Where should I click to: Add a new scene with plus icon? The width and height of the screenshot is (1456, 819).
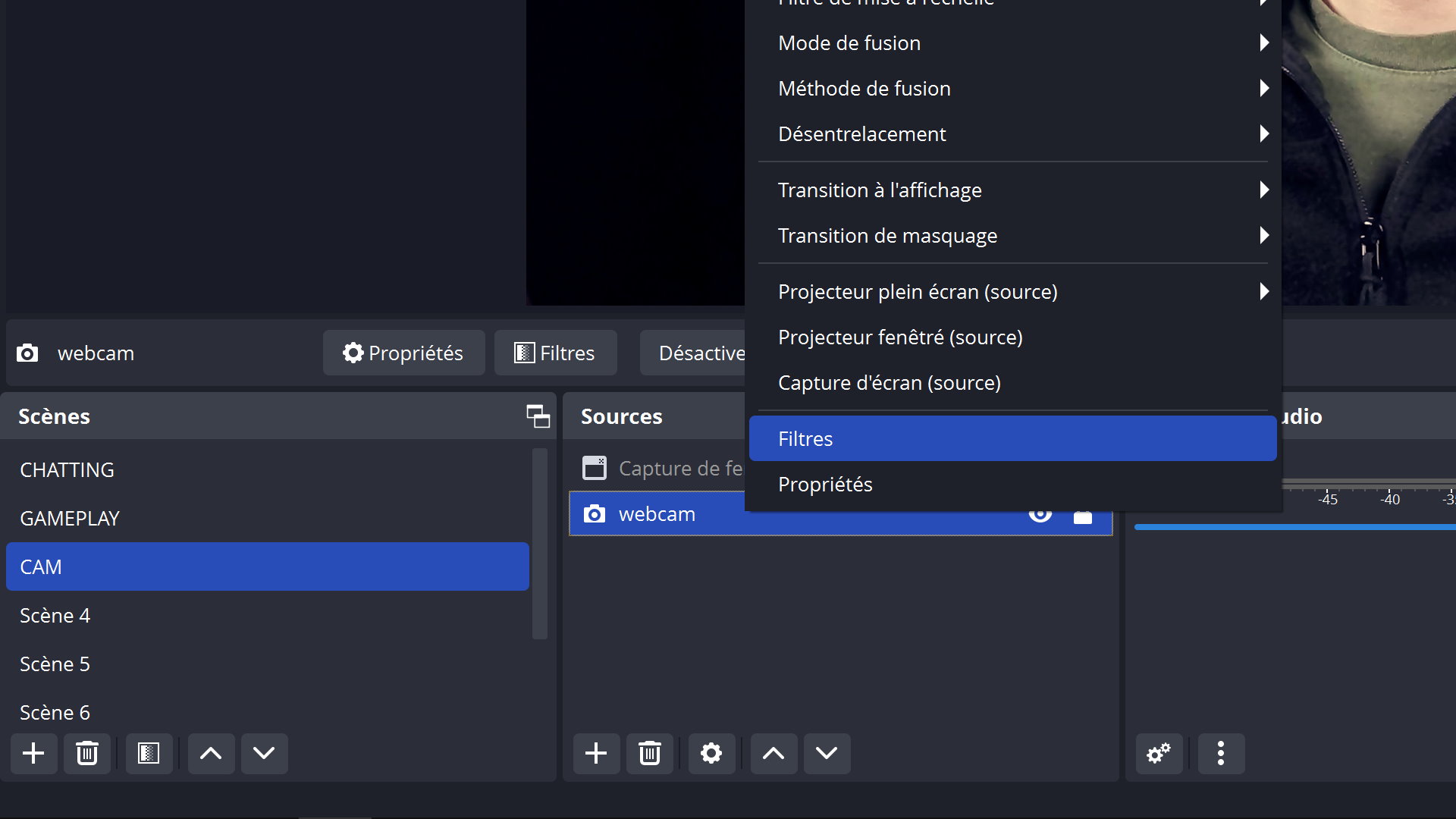[x=33, y=753]
